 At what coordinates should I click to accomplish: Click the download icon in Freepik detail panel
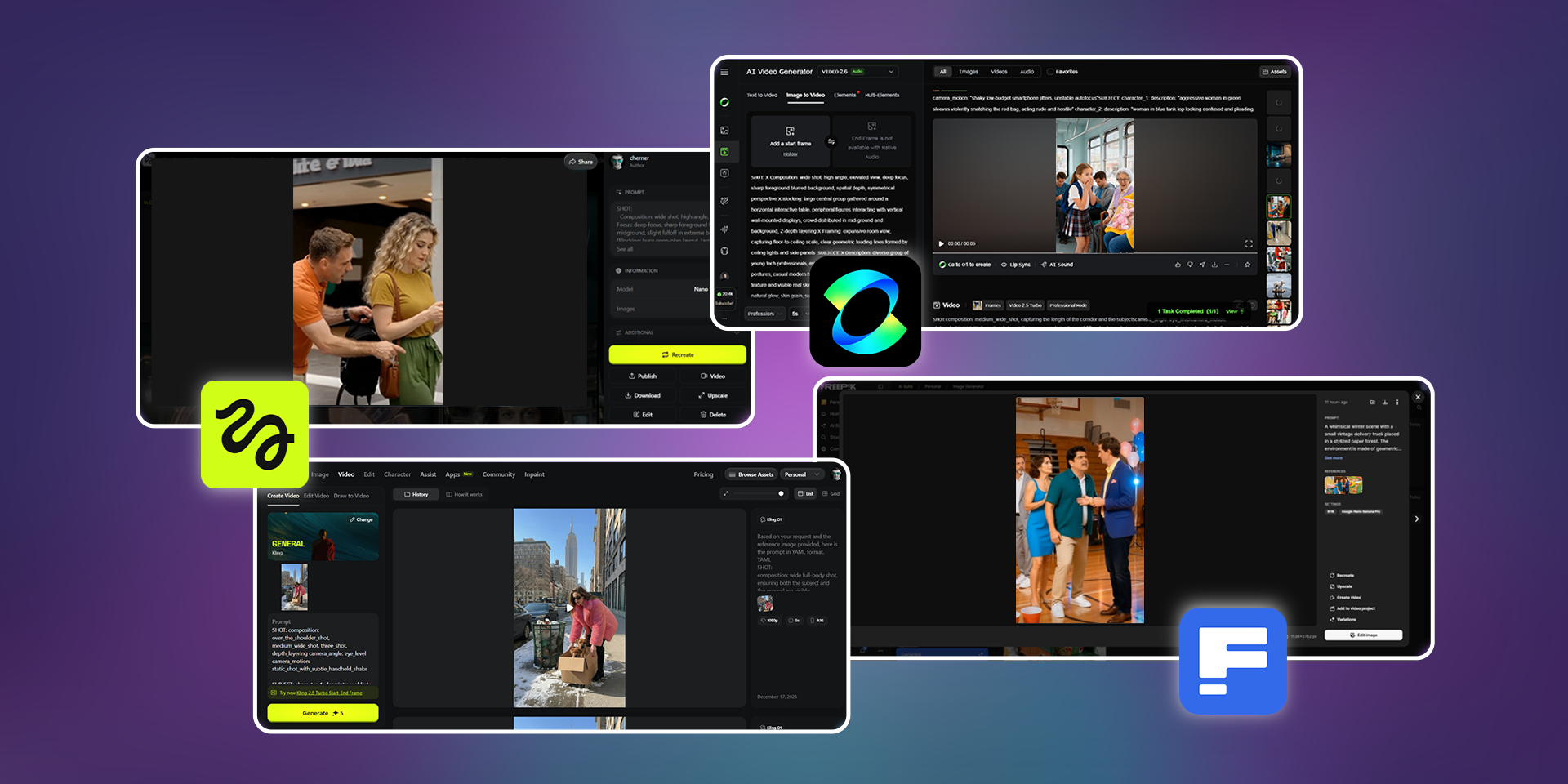click(x=1384, y=402)
